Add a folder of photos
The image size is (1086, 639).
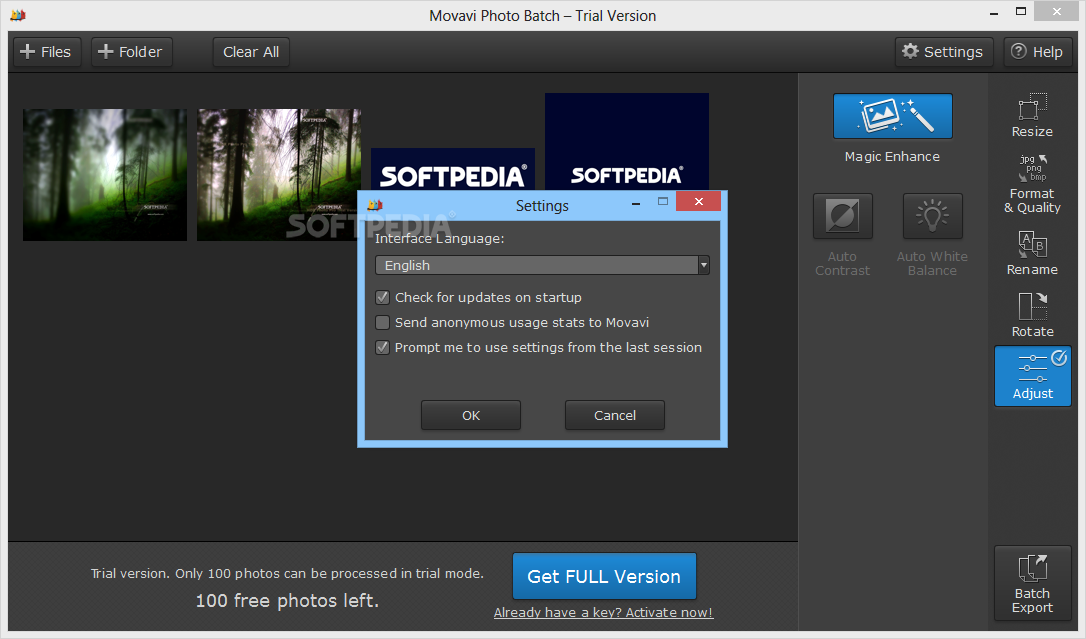[132, 52]
